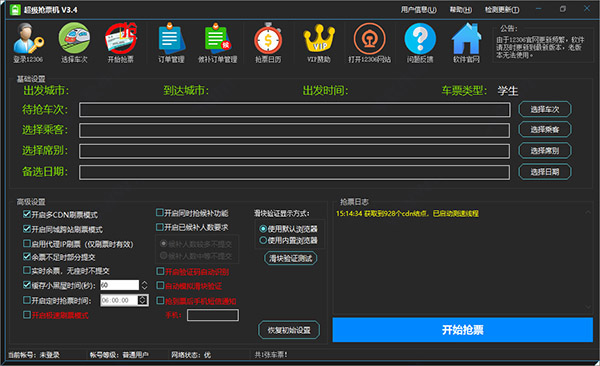Click the 06:00:00 timed ticket time field
600x366 pixels.
click(119, 301)
